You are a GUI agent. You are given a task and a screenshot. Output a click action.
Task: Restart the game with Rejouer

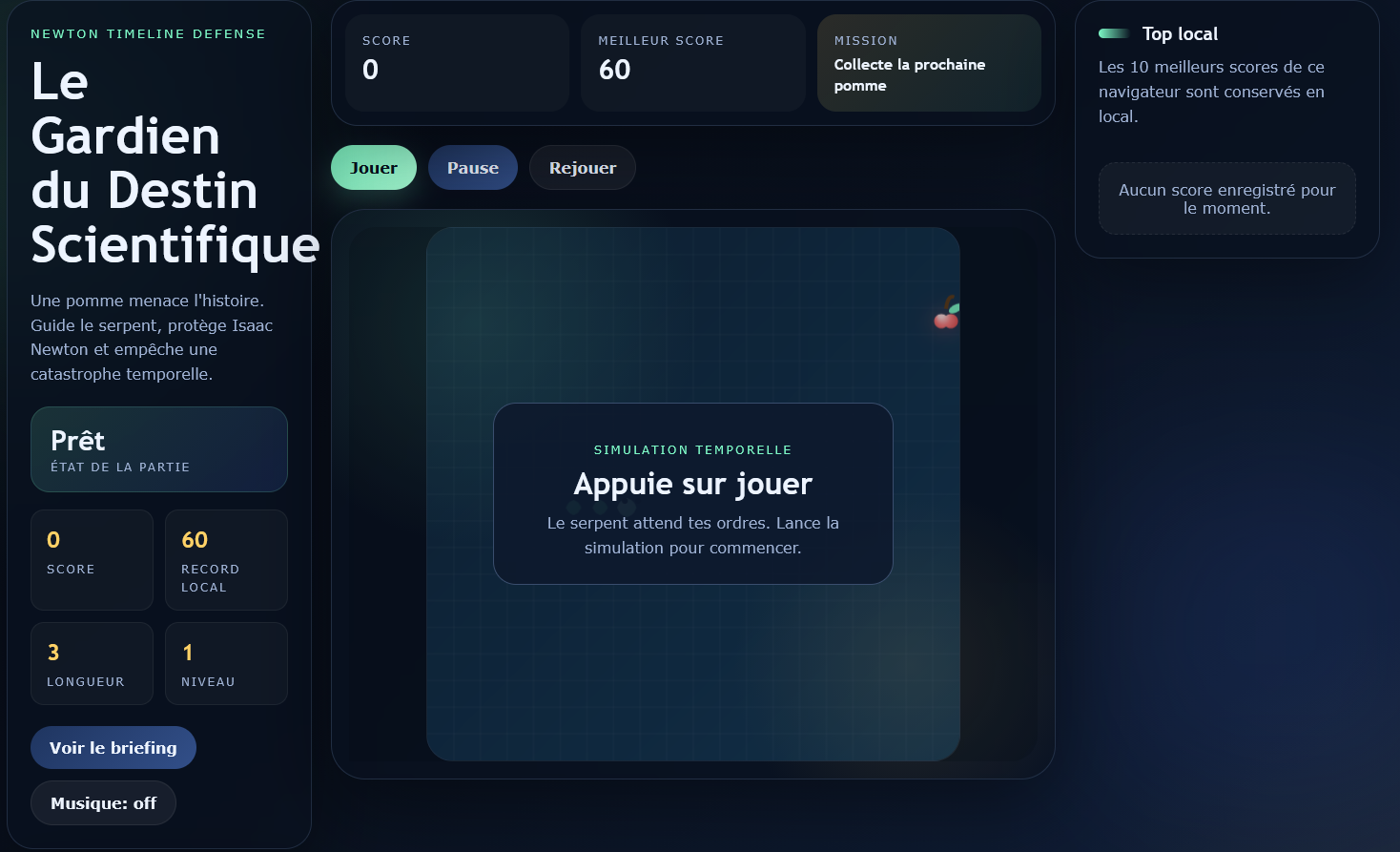pyautogui.click(x=582, y=167)
